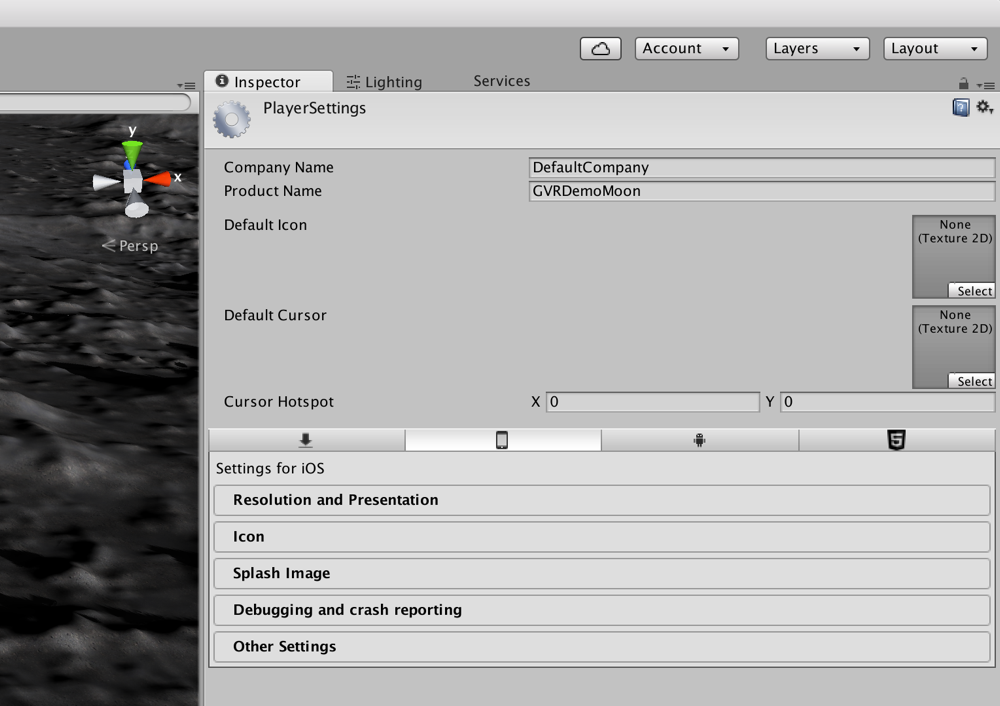
Task: Click the Product Name input field
Action: (761, 191)
